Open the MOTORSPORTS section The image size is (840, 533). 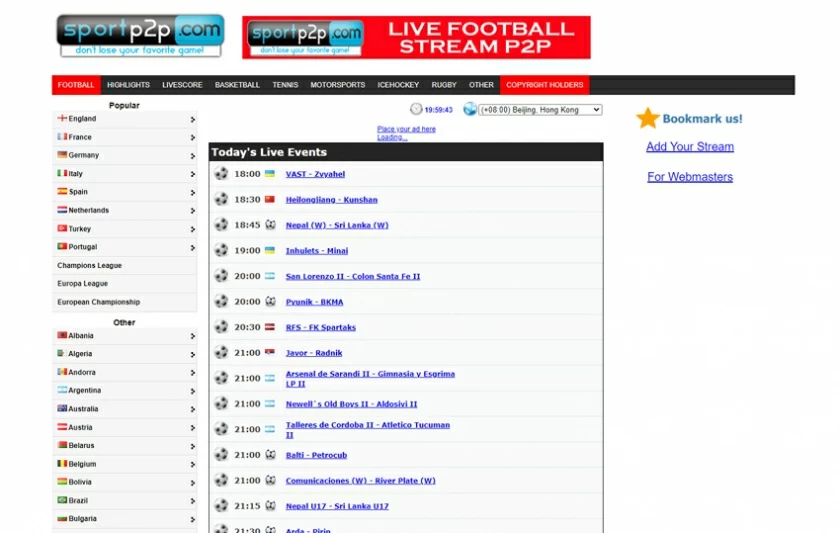coord(338,85)
